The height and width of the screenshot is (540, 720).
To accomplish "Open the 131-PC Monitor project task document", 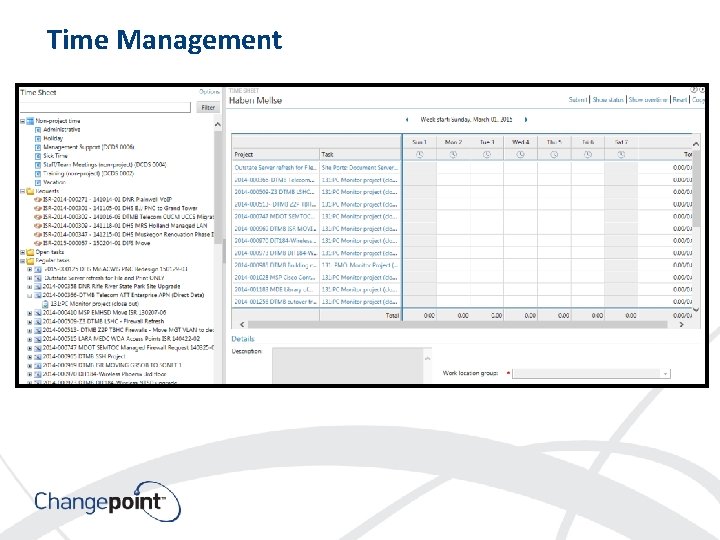I will (x=94, y=304).
